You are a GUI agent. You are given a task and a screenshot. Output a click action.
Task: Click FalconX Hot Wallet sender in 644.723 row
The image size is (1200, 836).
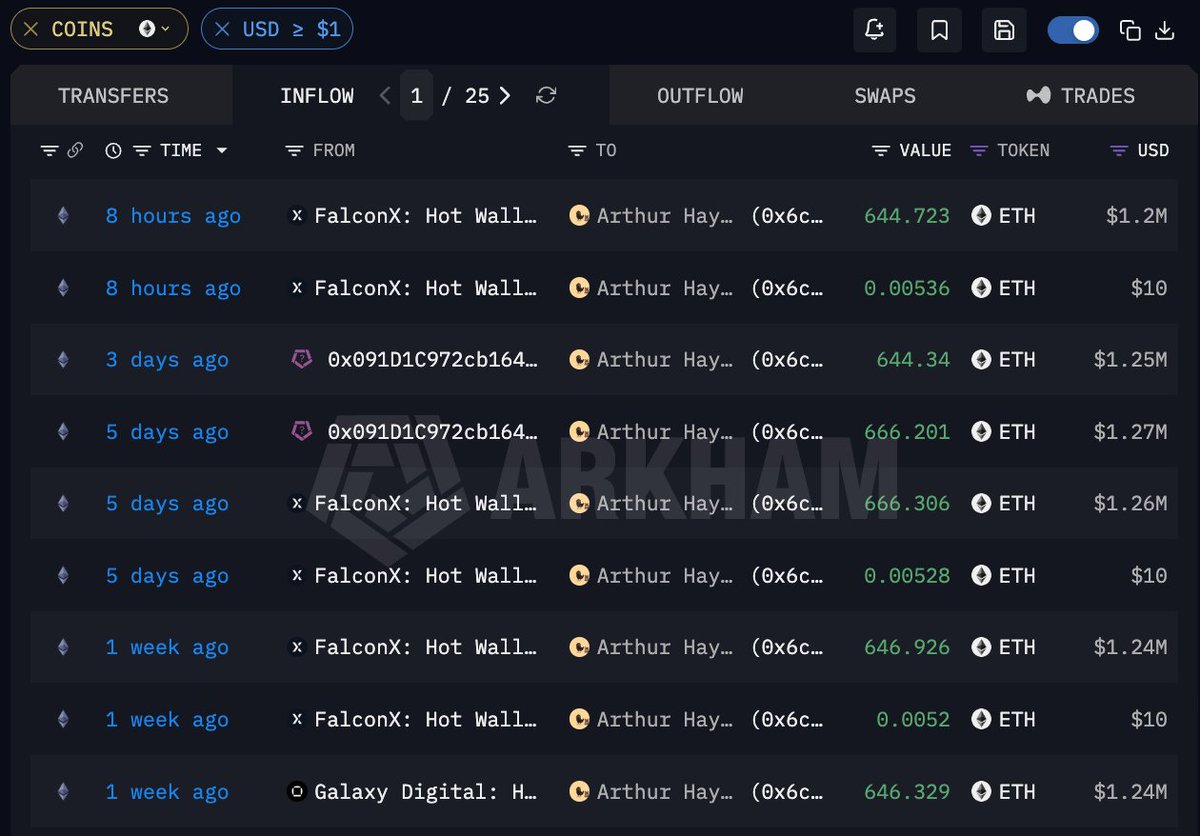pyautogui.click(x=426, y=216)
